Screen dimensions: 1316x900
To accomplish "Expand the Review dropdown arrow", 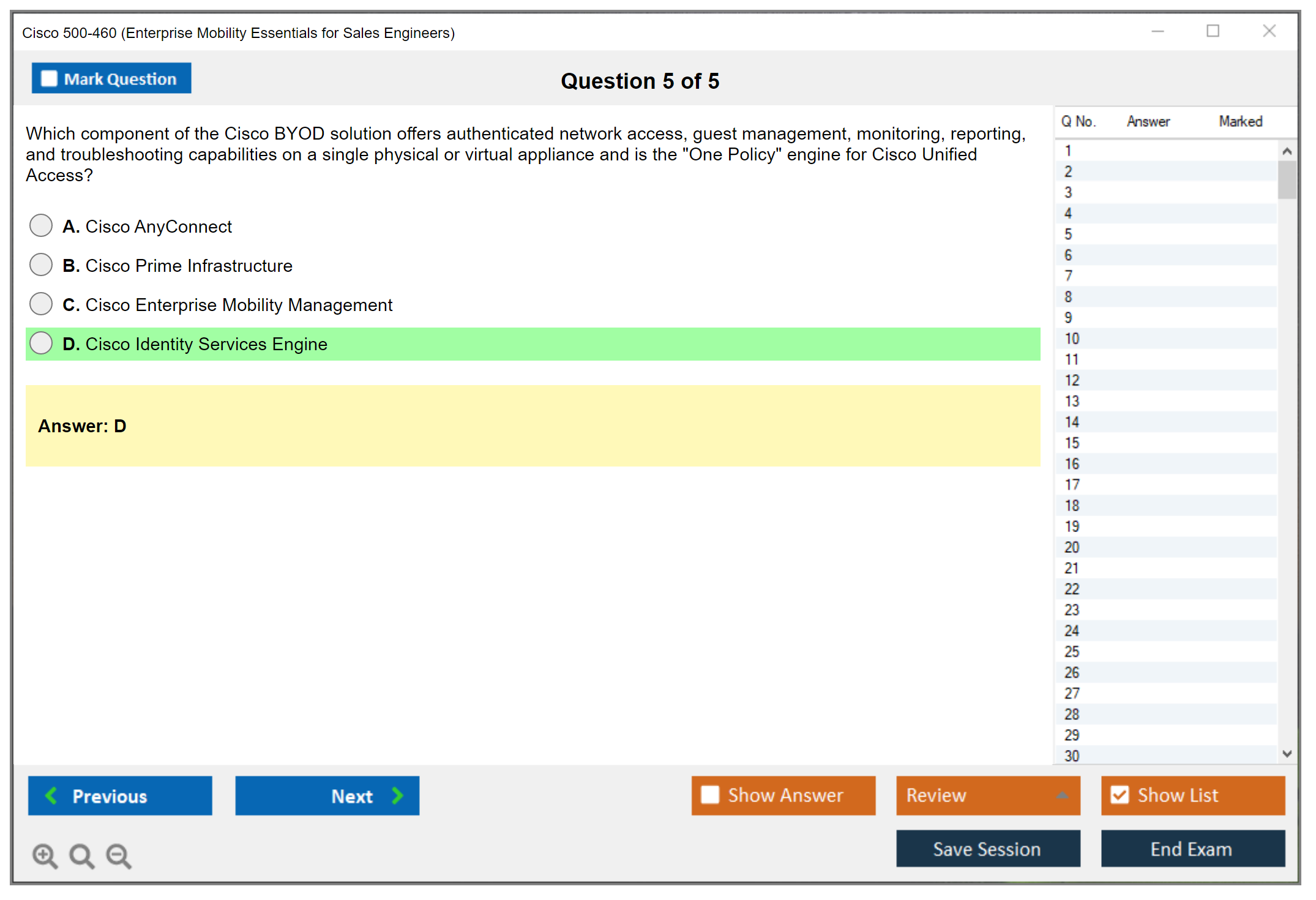I will pyautogui.click(x=1062, y=795).
